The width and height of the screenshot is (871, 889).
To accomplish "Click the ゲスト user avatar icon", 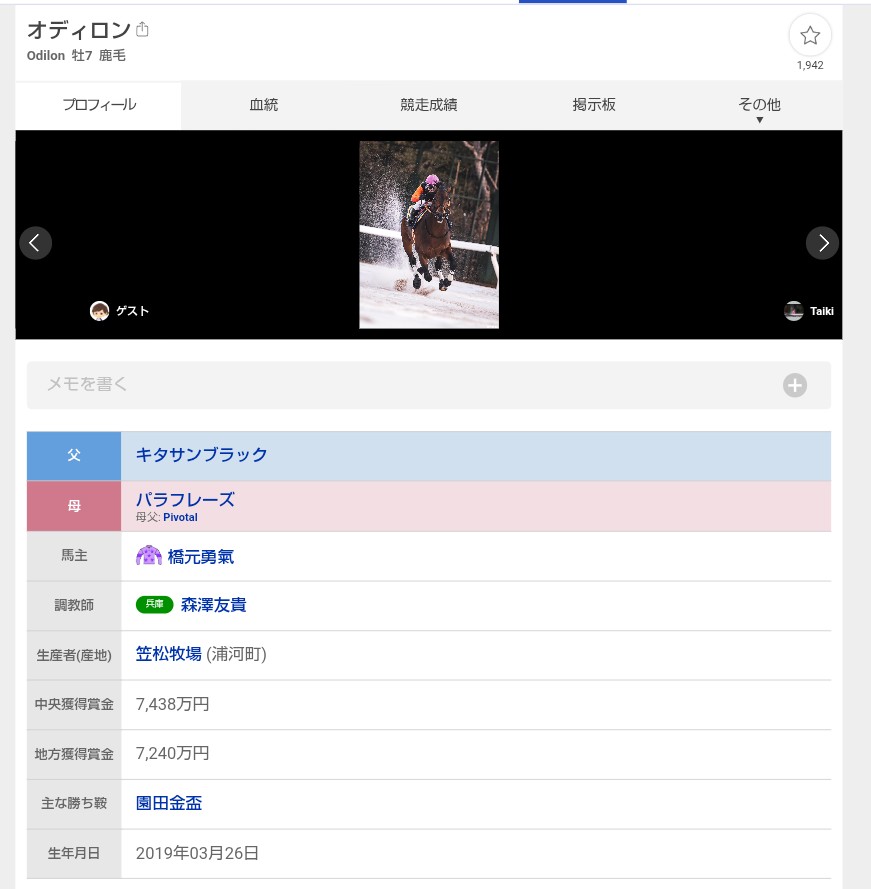I will point(99,311).
